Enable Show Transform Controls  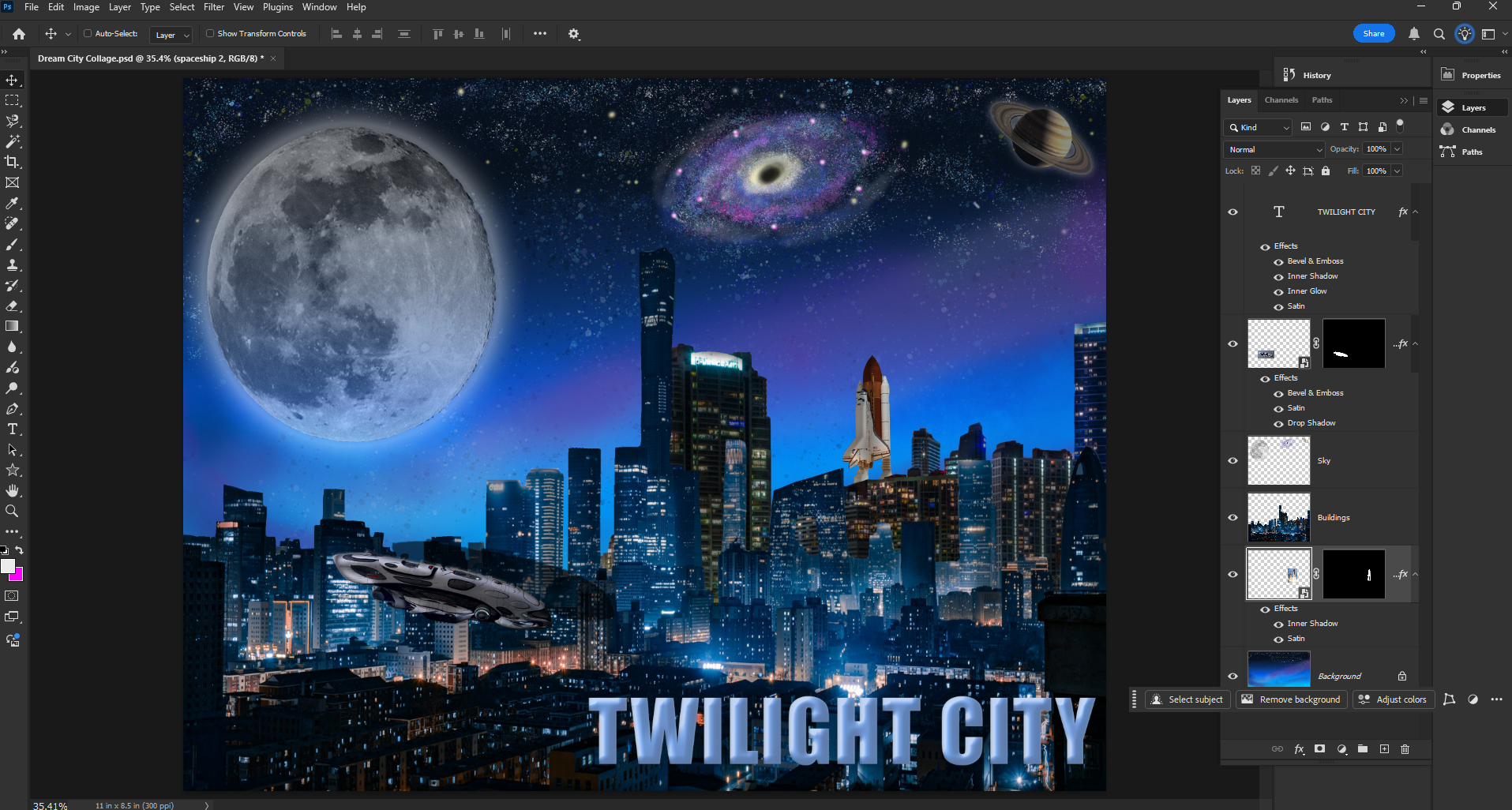pos(210,33)
